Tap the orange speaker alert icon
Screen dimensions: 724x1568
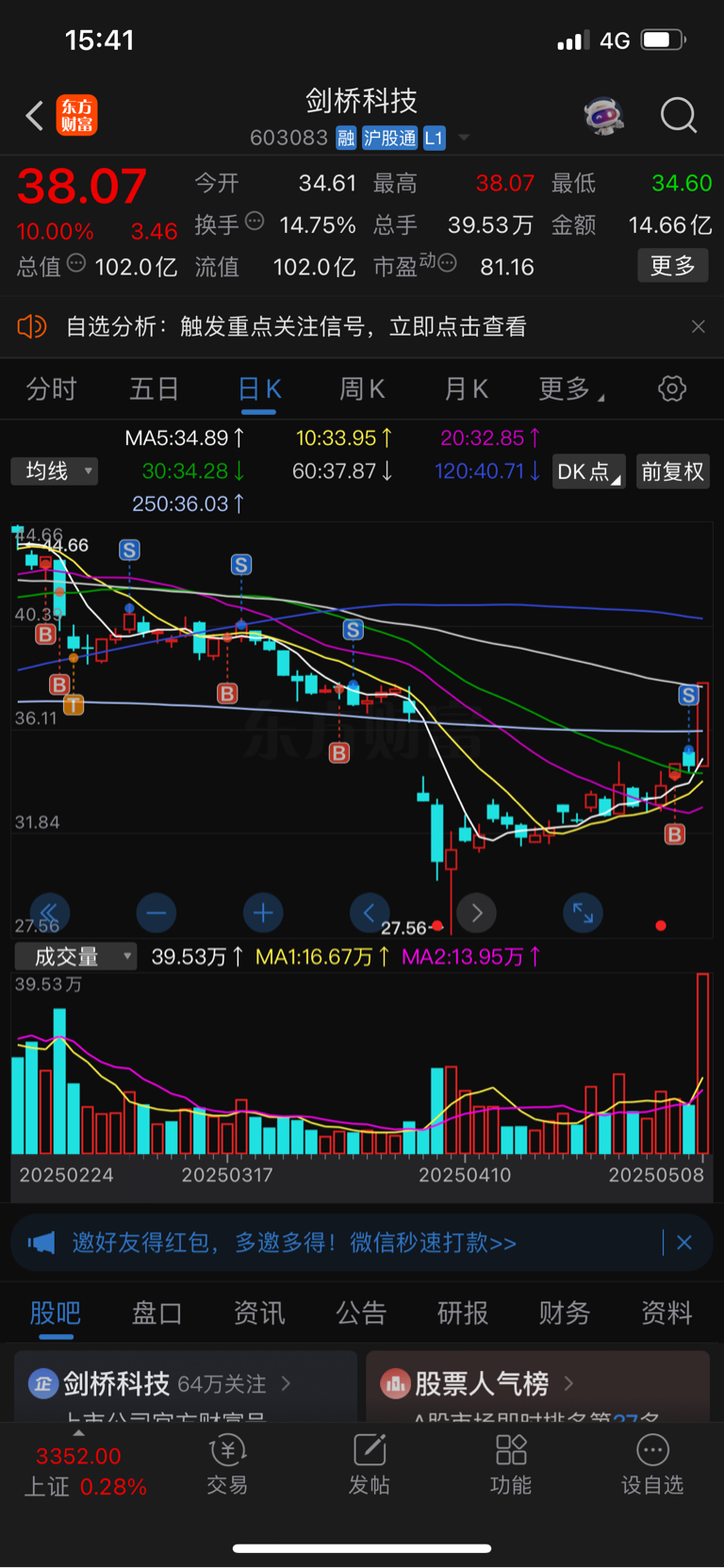31,326
